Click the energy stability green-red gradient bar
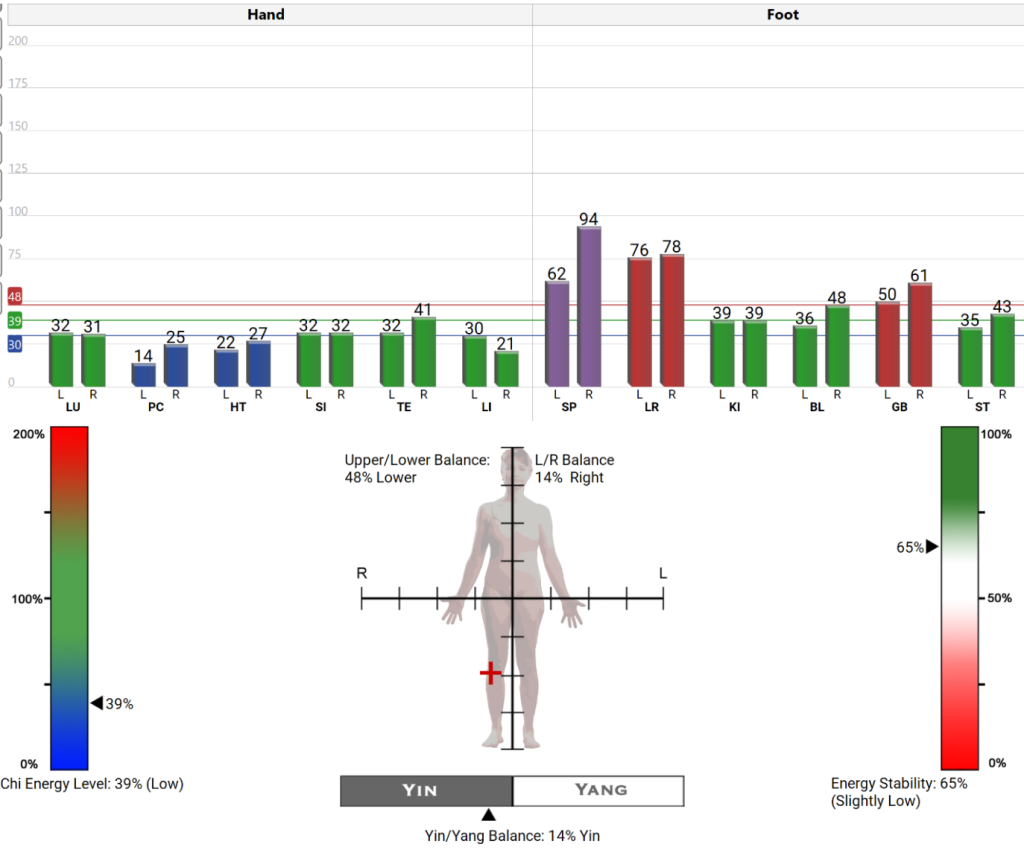This screenshot has width=1024, height=853. tap(960, 598)
